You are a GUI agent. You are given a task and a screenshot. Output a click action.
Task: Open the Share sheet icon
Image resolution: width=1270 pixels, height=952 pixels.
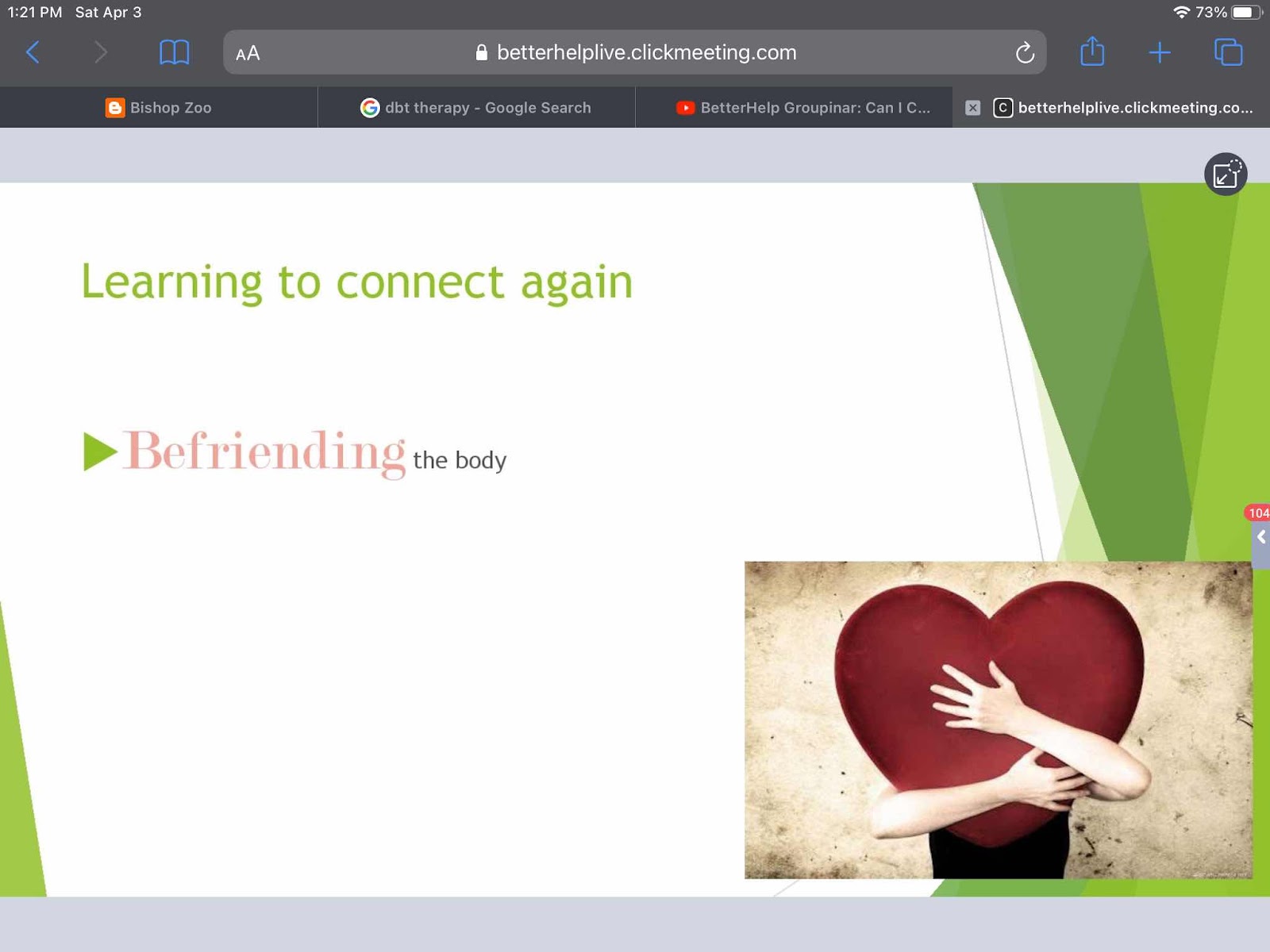click(1092, 52)
